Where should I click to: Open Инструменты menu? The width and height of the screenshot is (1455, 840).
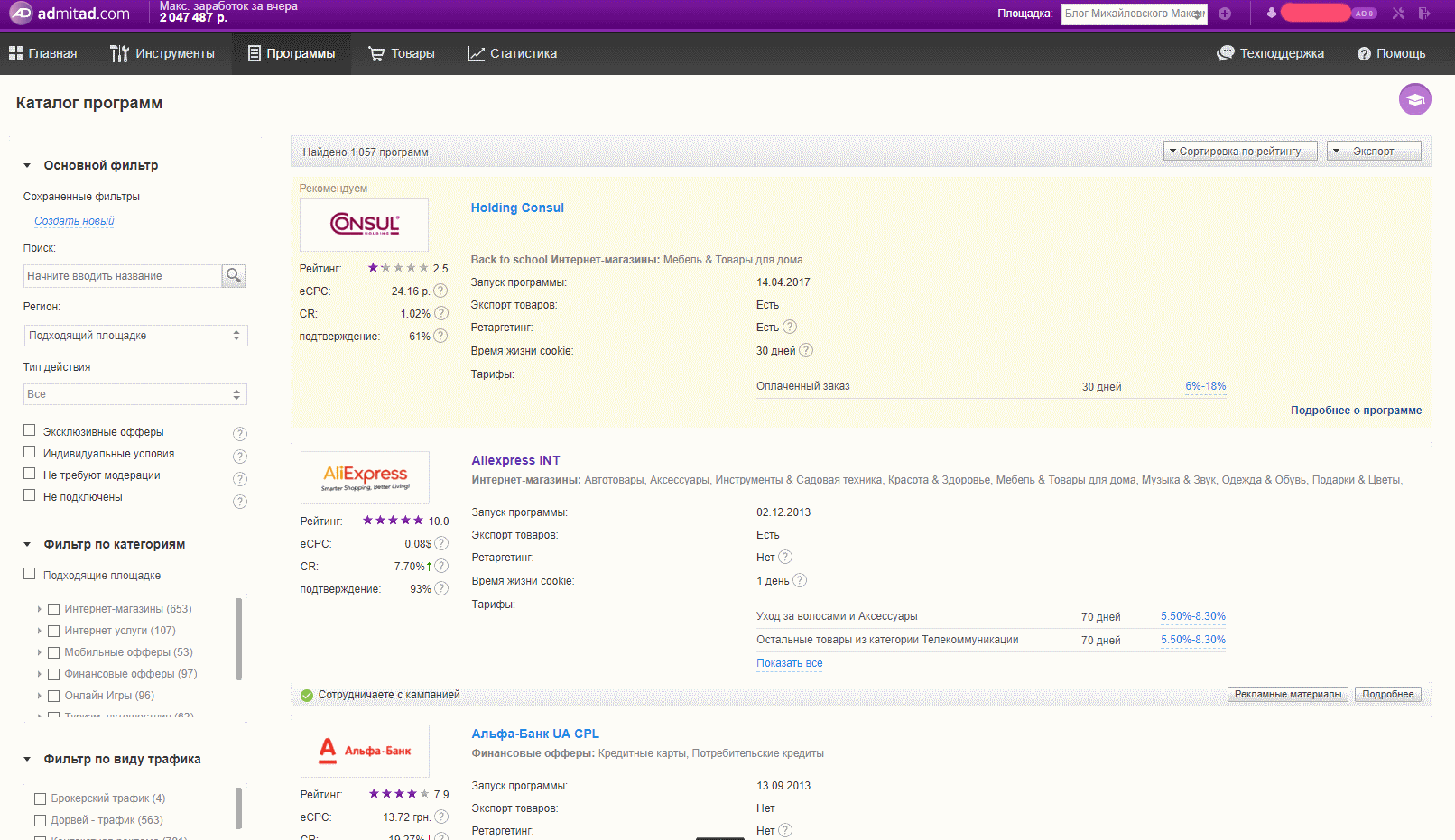coord(162,53)
